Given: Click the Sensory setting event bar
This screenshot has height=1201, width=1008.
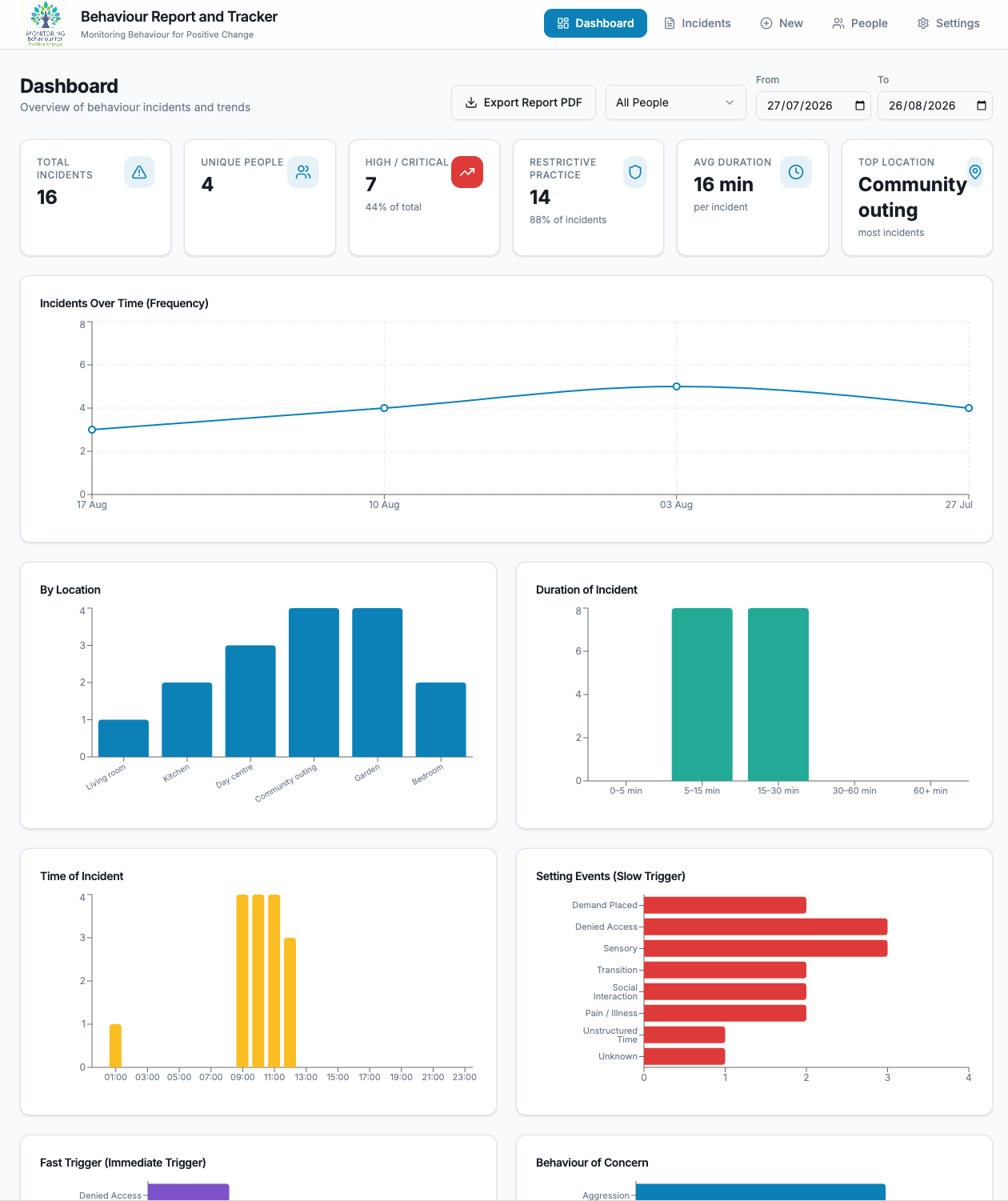Looking at the screenshot, I should (x=766, y=948).
